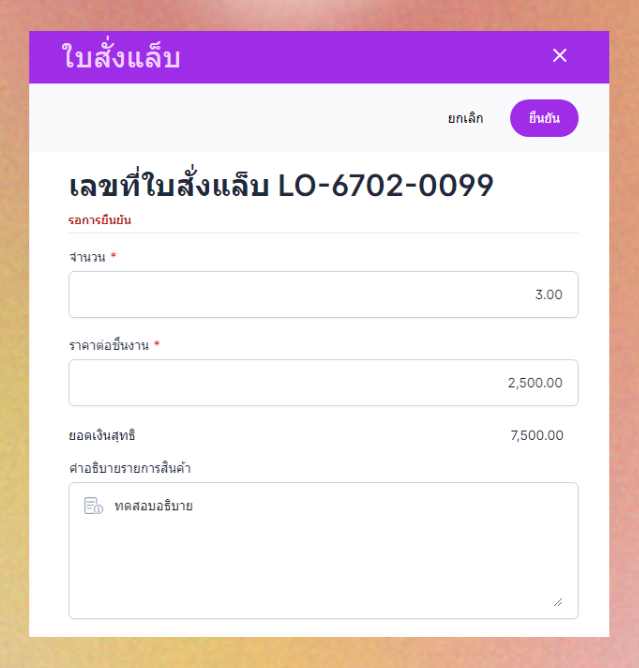Click the document info icon in description box

tap(93, 506)
